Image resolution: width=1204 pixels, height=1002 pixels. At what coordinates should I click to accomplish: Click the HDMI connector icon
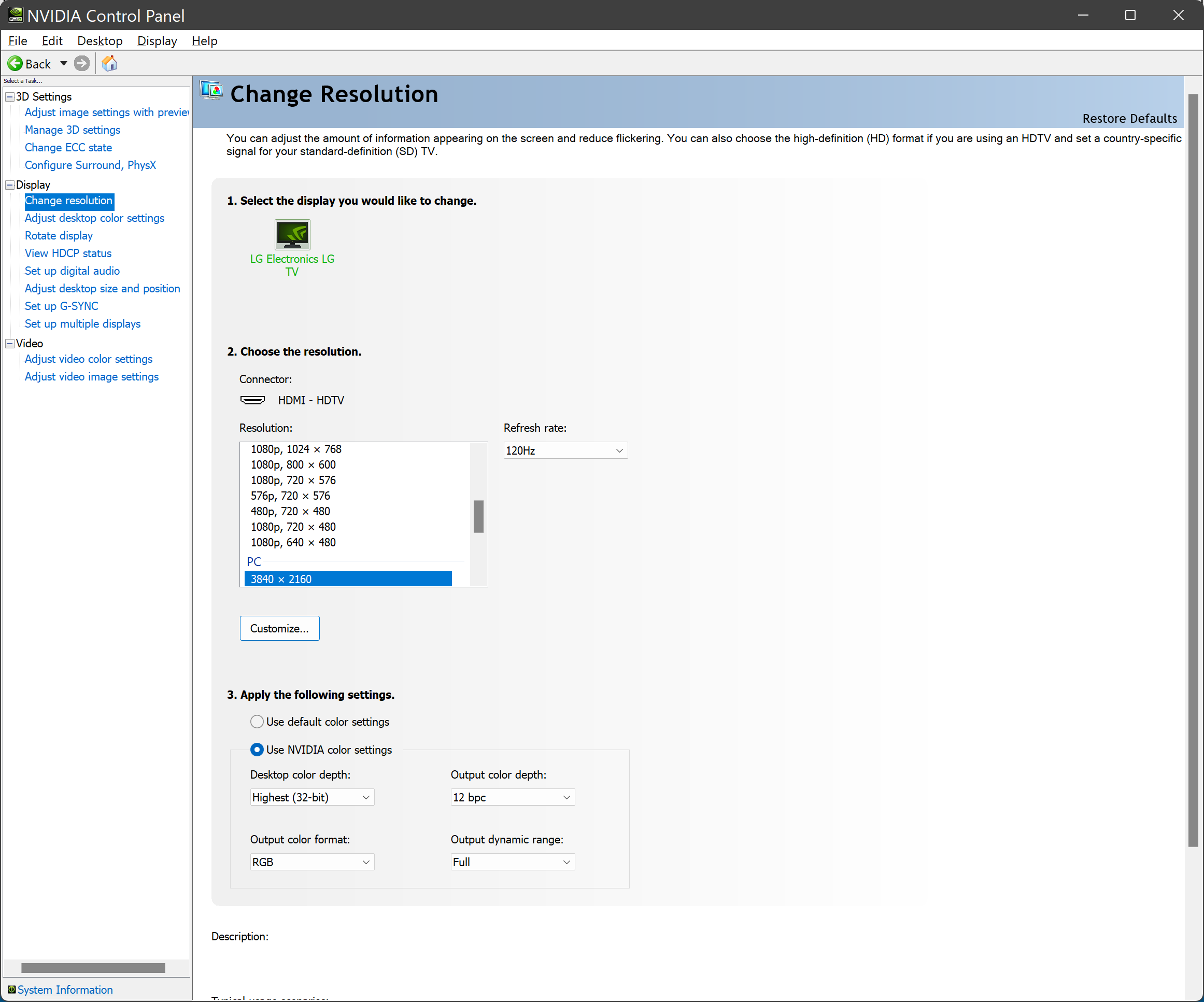252,400
